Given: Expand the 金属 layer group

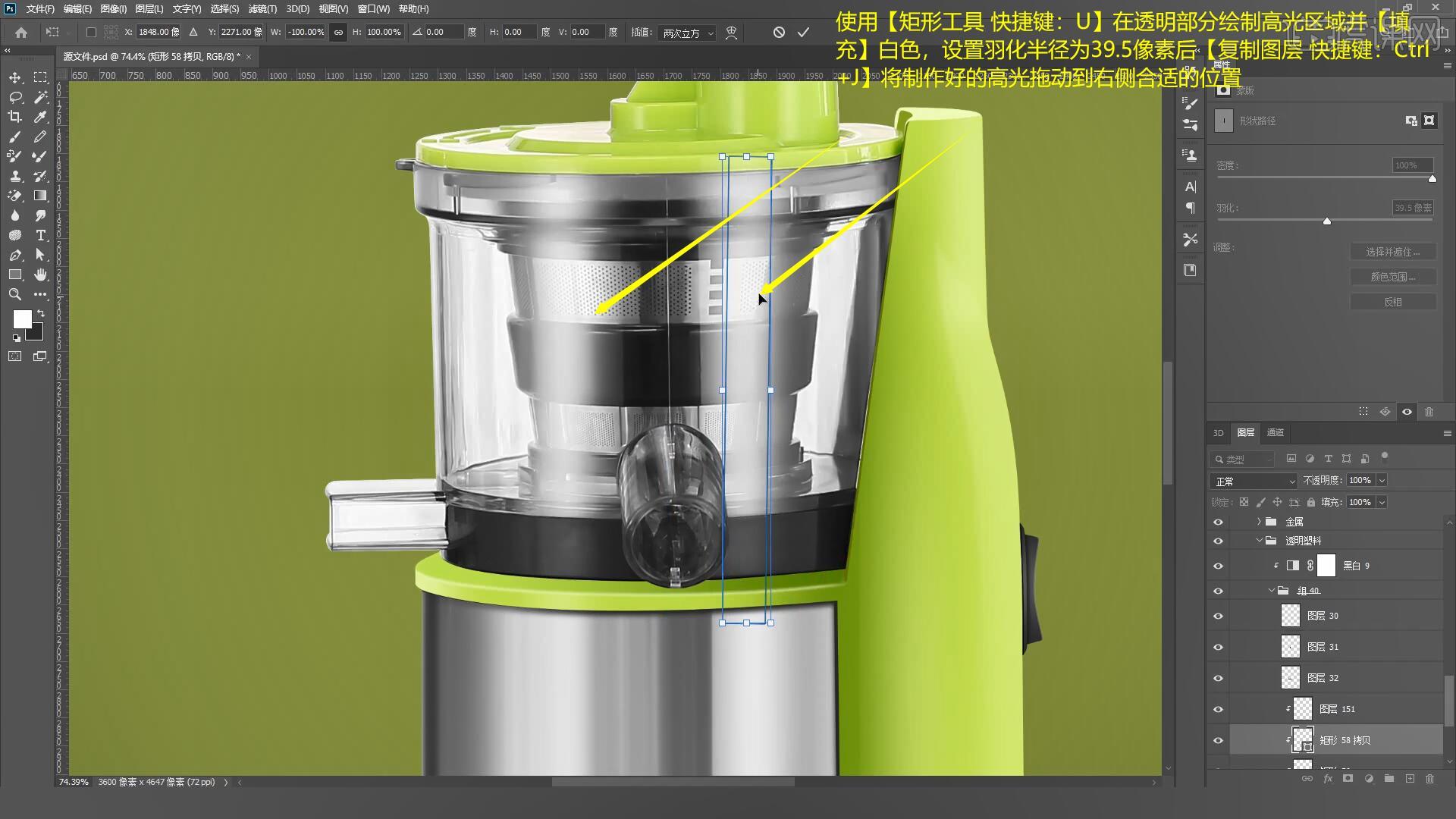Looking at the screenshot, I should point(1259,522).
